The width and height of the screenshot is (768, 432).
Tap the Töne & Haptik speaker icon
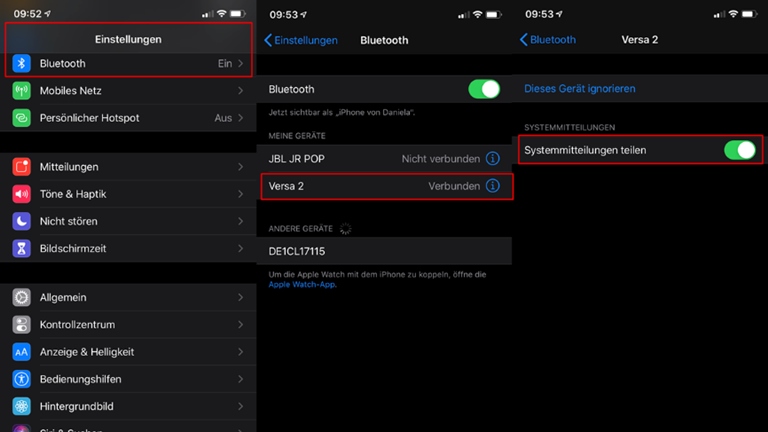click(x=22, y=194)
